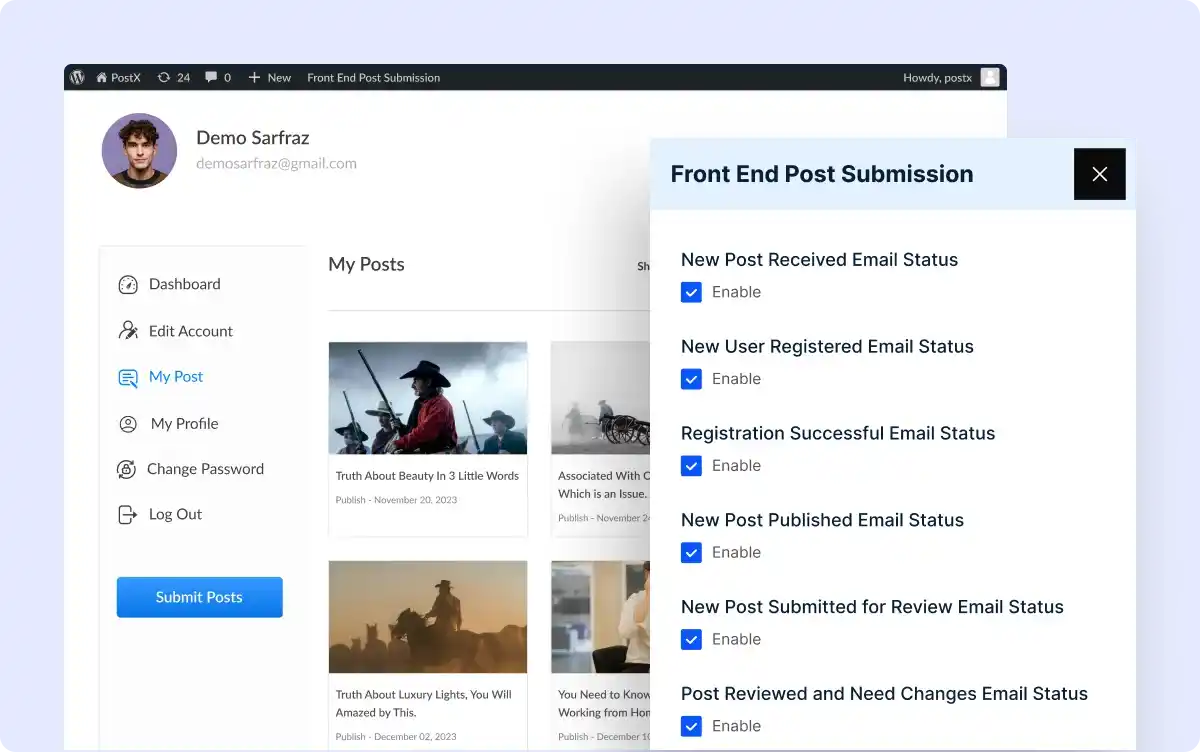
Task: Click the WordPress logo icon
Action: [x=78, y=77]
